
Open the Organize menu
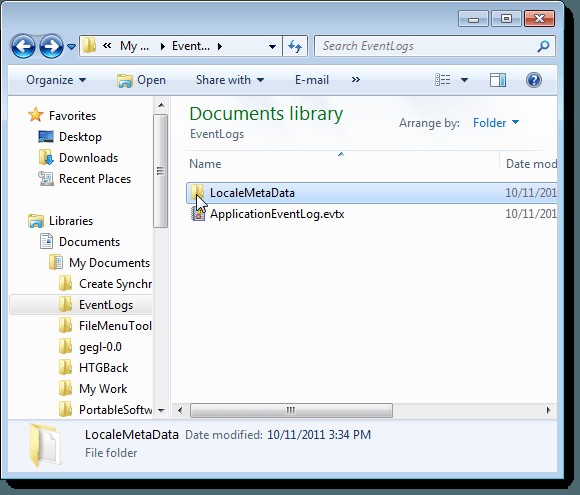[56, 80]
